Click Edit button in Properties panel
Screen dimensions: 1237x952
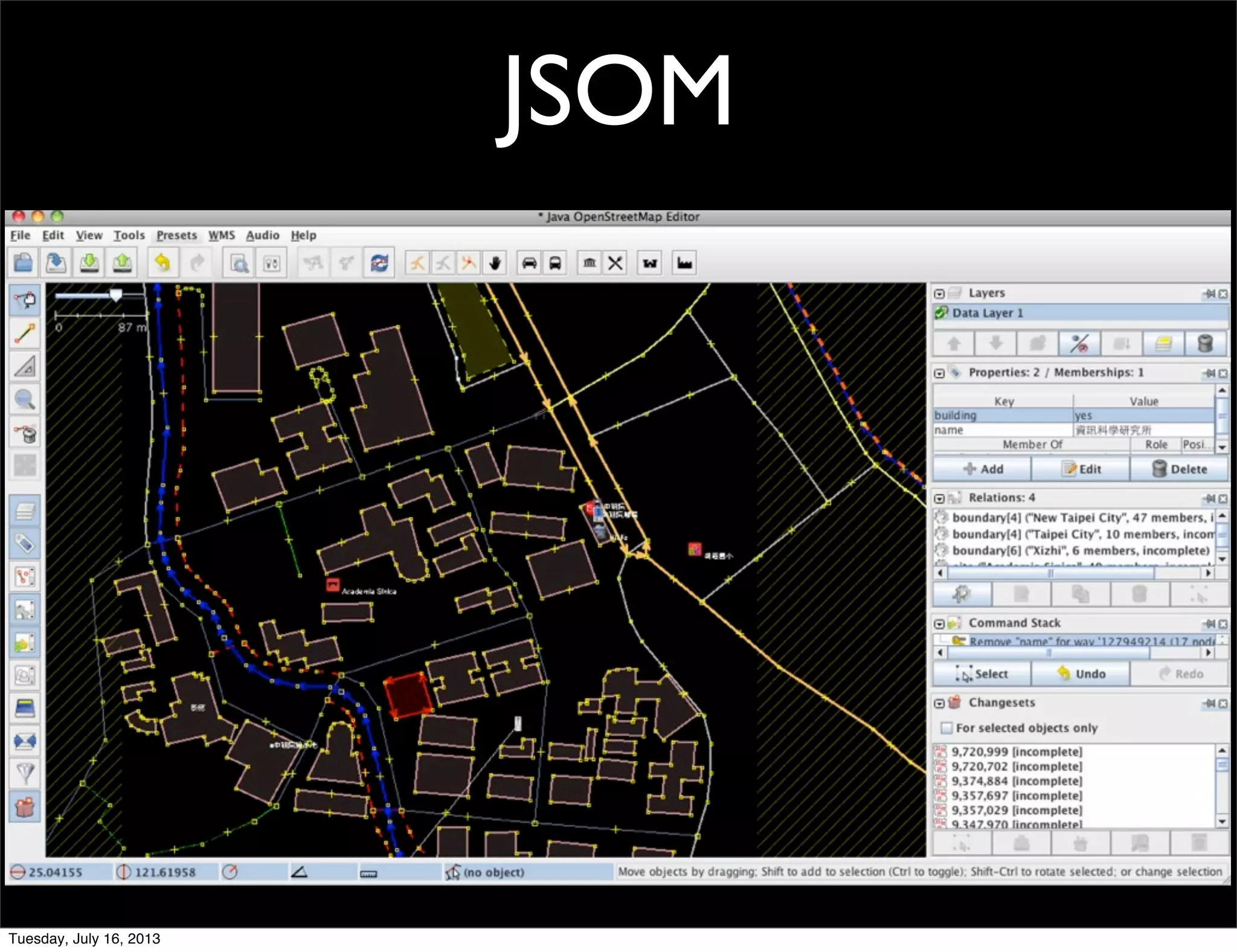click(1081, 469)
